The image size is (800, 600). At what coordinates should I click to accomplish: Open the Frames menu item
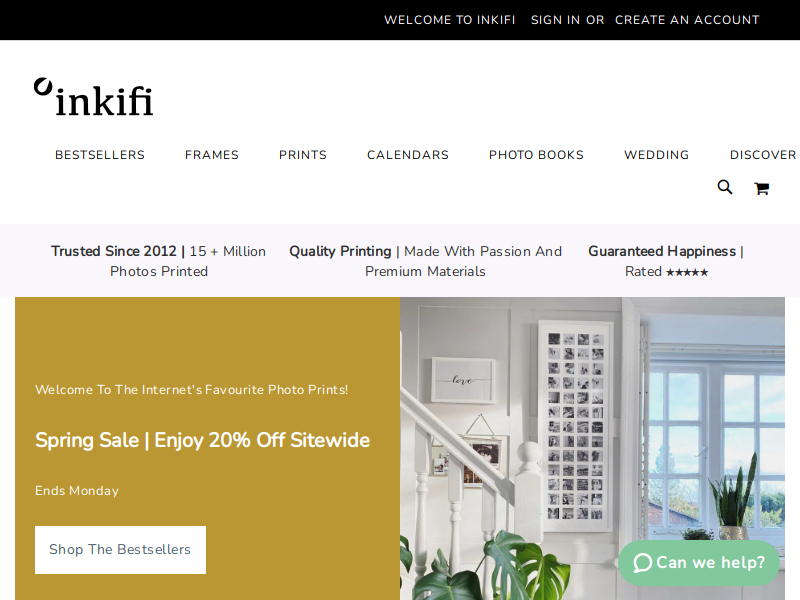pos(212,155)
